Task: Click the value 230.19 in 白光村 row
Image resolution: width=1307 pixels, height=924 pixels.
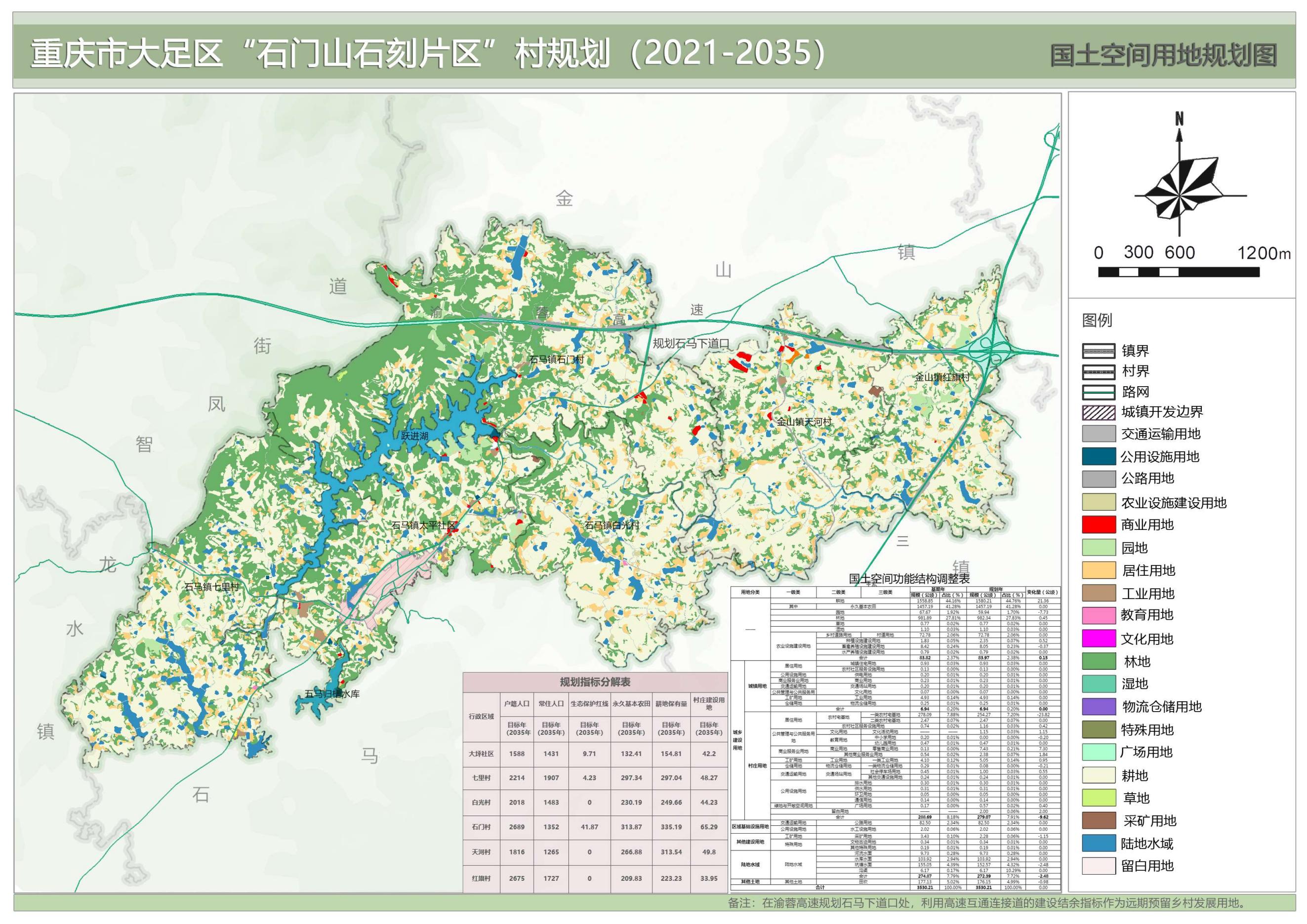Action: click(631, 802)
